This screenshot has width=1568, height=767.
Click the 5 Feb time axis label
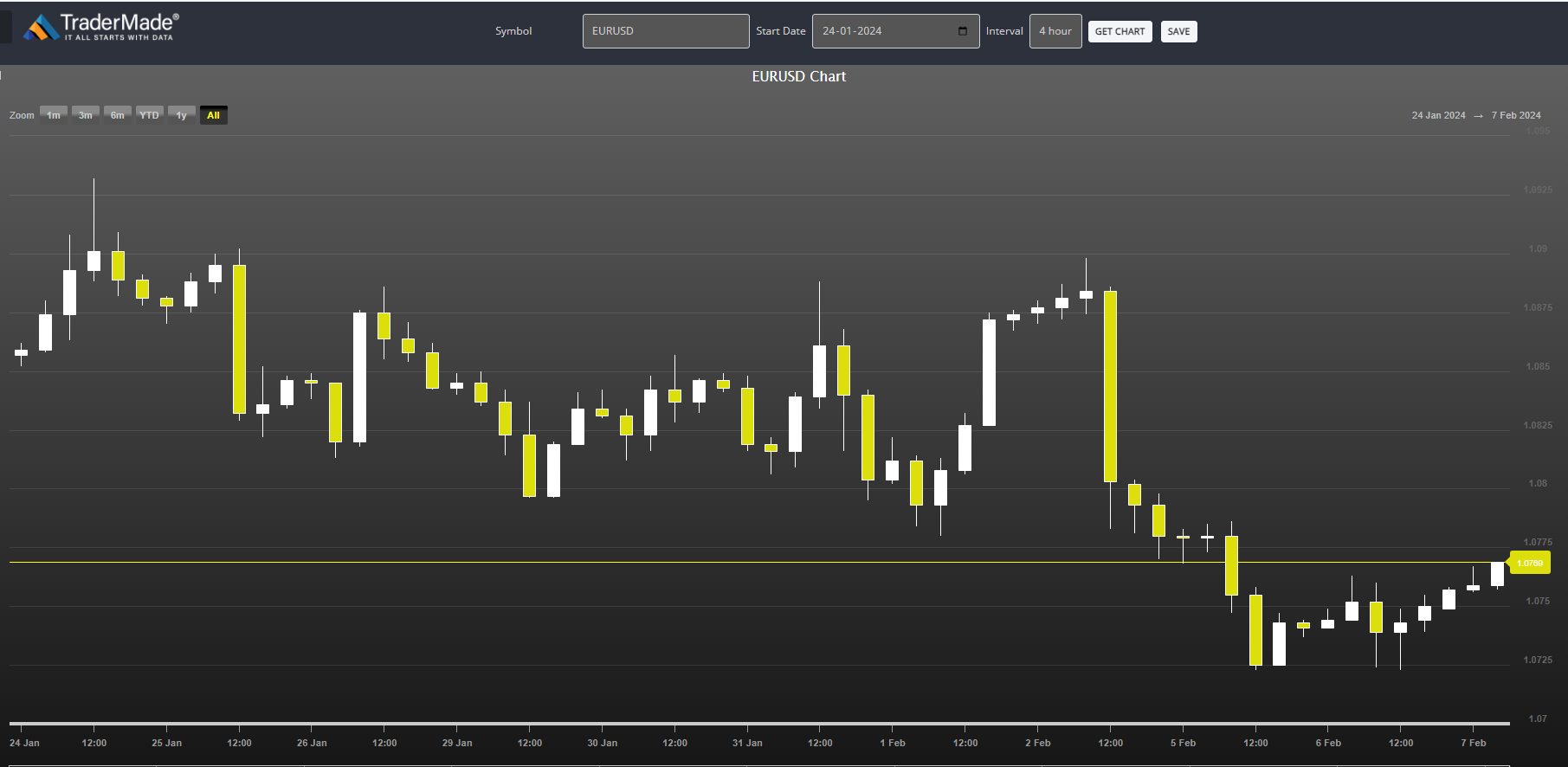tap(1183, 743)
